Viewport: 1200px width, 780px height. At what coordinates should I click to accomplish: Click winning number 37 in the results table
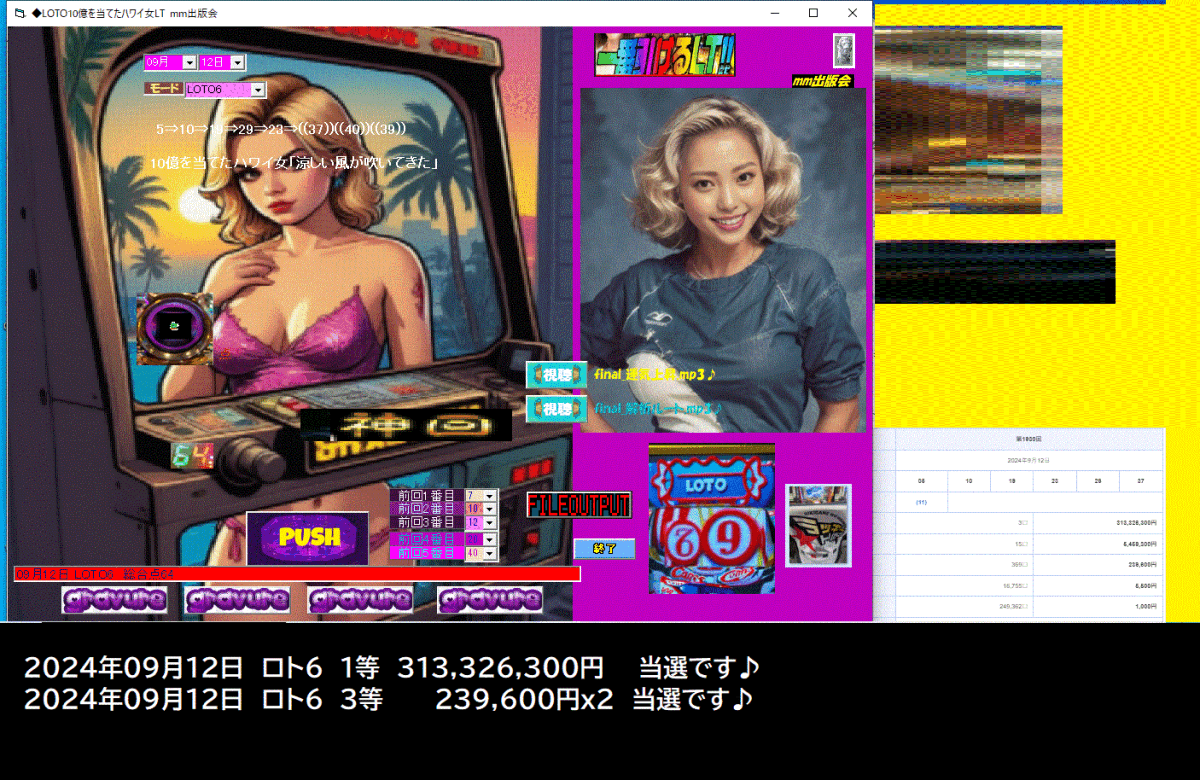coord(1141,481)
